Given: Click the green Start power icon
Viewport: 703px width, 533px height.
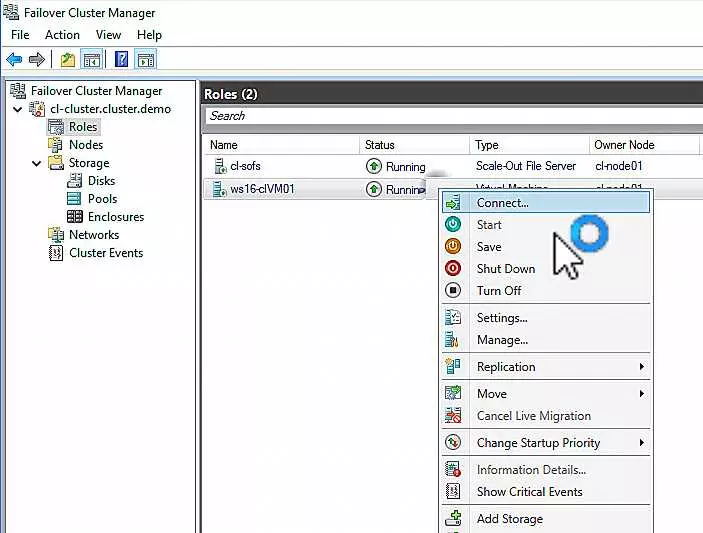Looking at the screenshot, I should pos(453,224).
